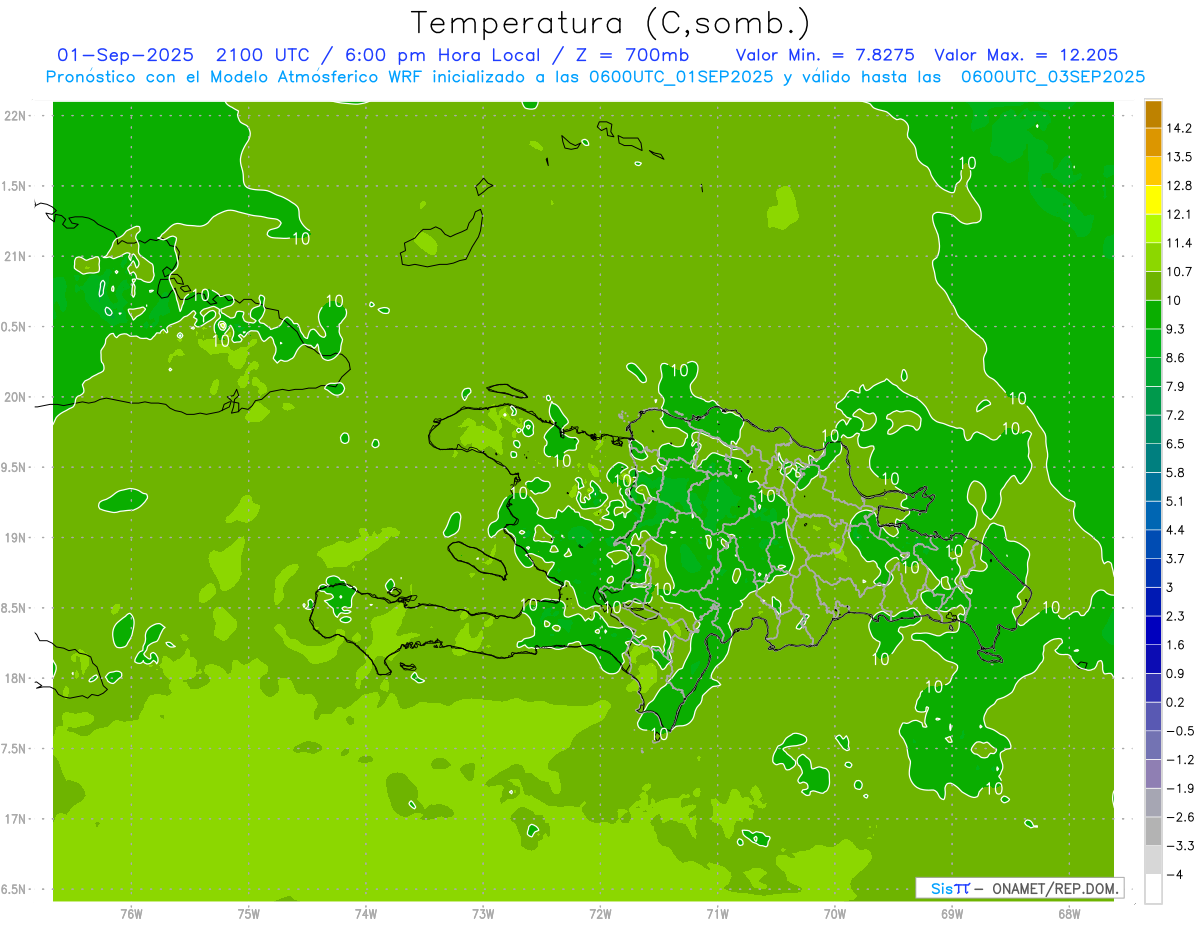Click "0600UTC_03SEP2025" valid-until time text
This screenshot has height=927, width=1200.
click(x=1053, y=76)
